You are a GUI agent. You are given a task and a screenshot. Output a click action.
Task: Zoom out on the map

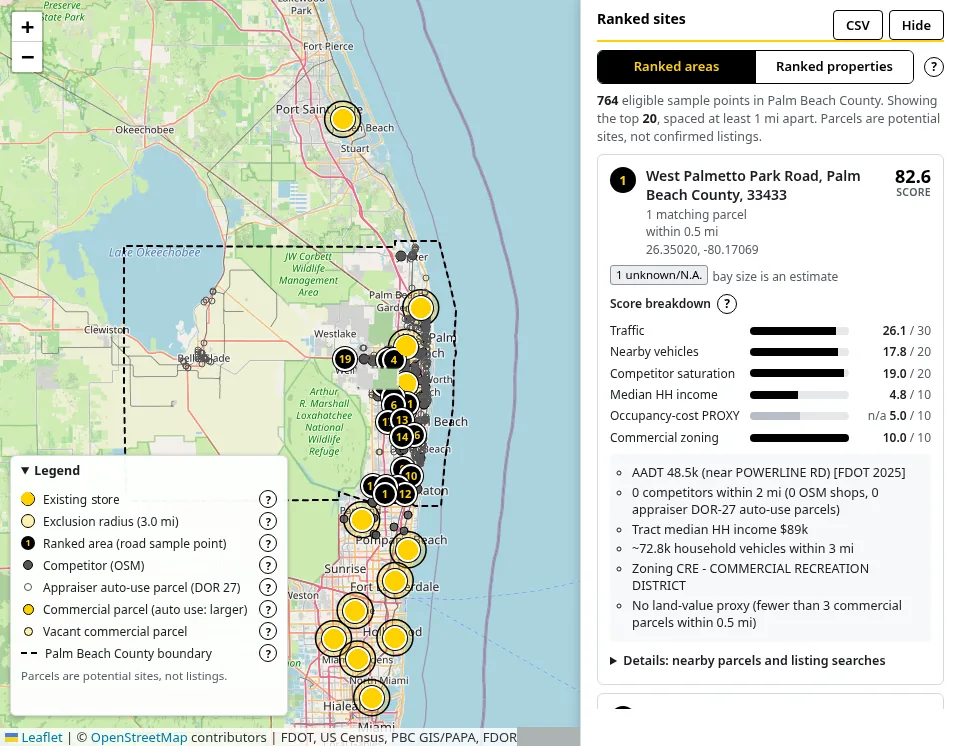27,58
